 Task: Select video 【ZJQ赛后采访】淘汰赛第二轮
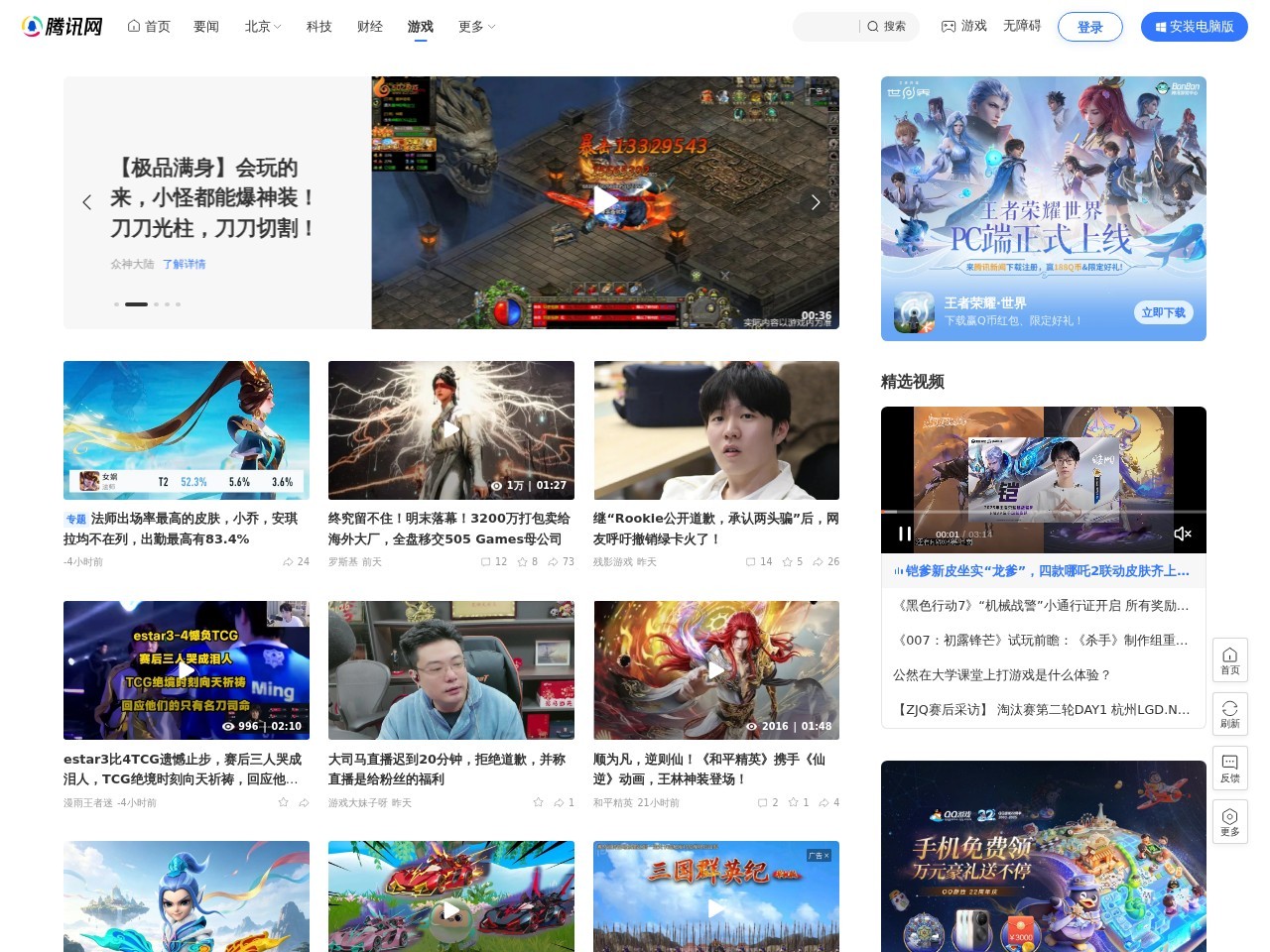pos(1042,709)
